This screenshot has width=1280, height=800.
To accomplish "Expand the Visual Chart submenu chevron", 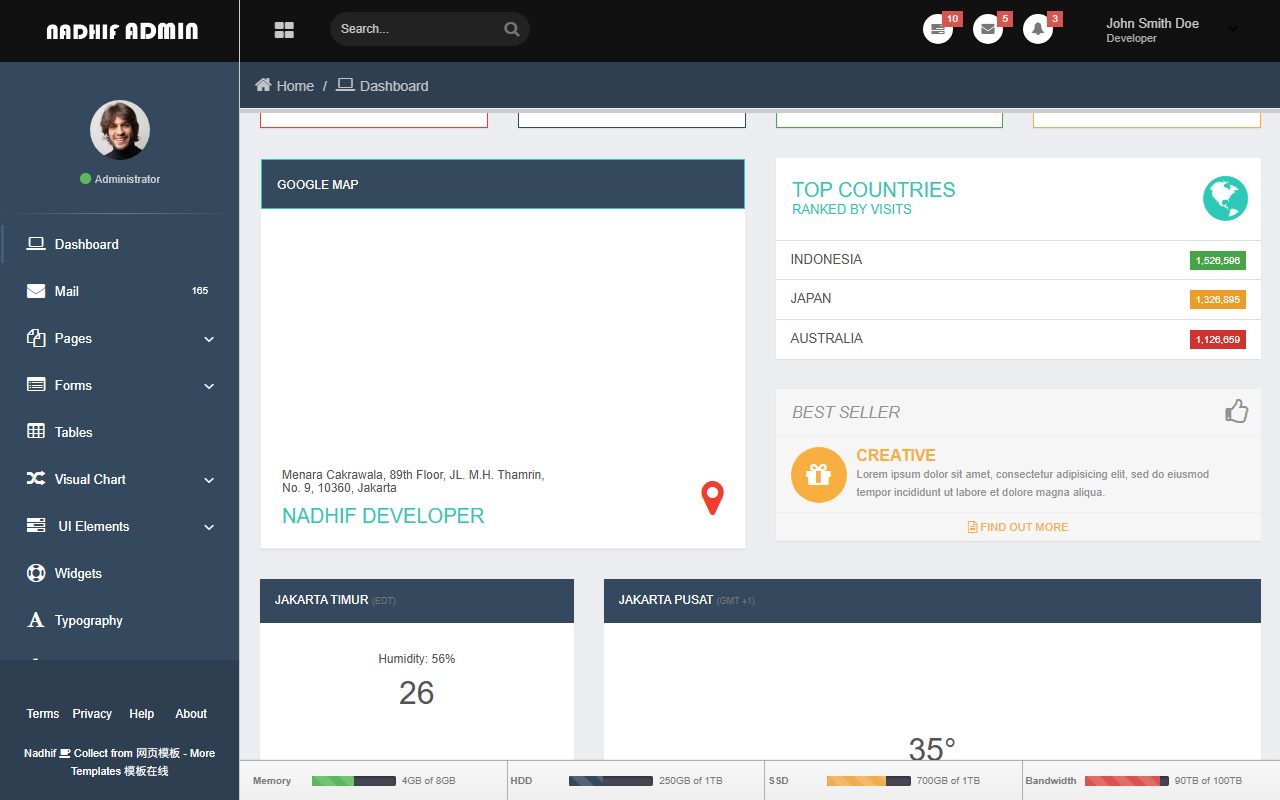I will 209,480.
